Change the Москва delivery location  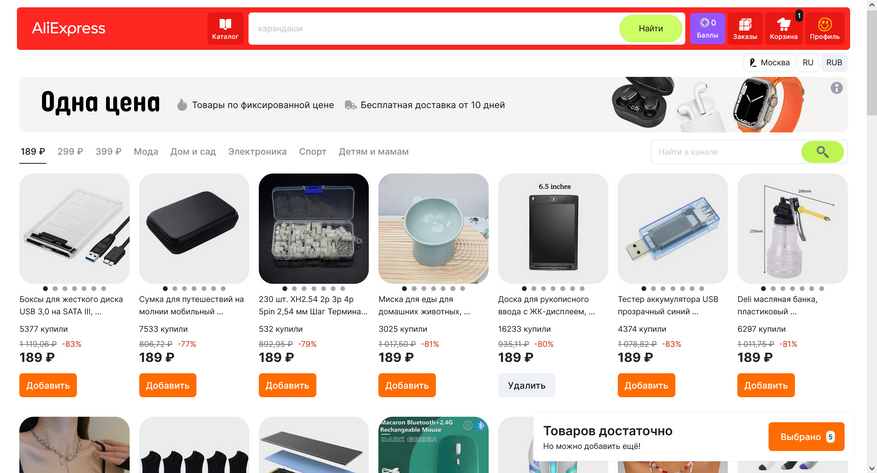pos(769,63)
